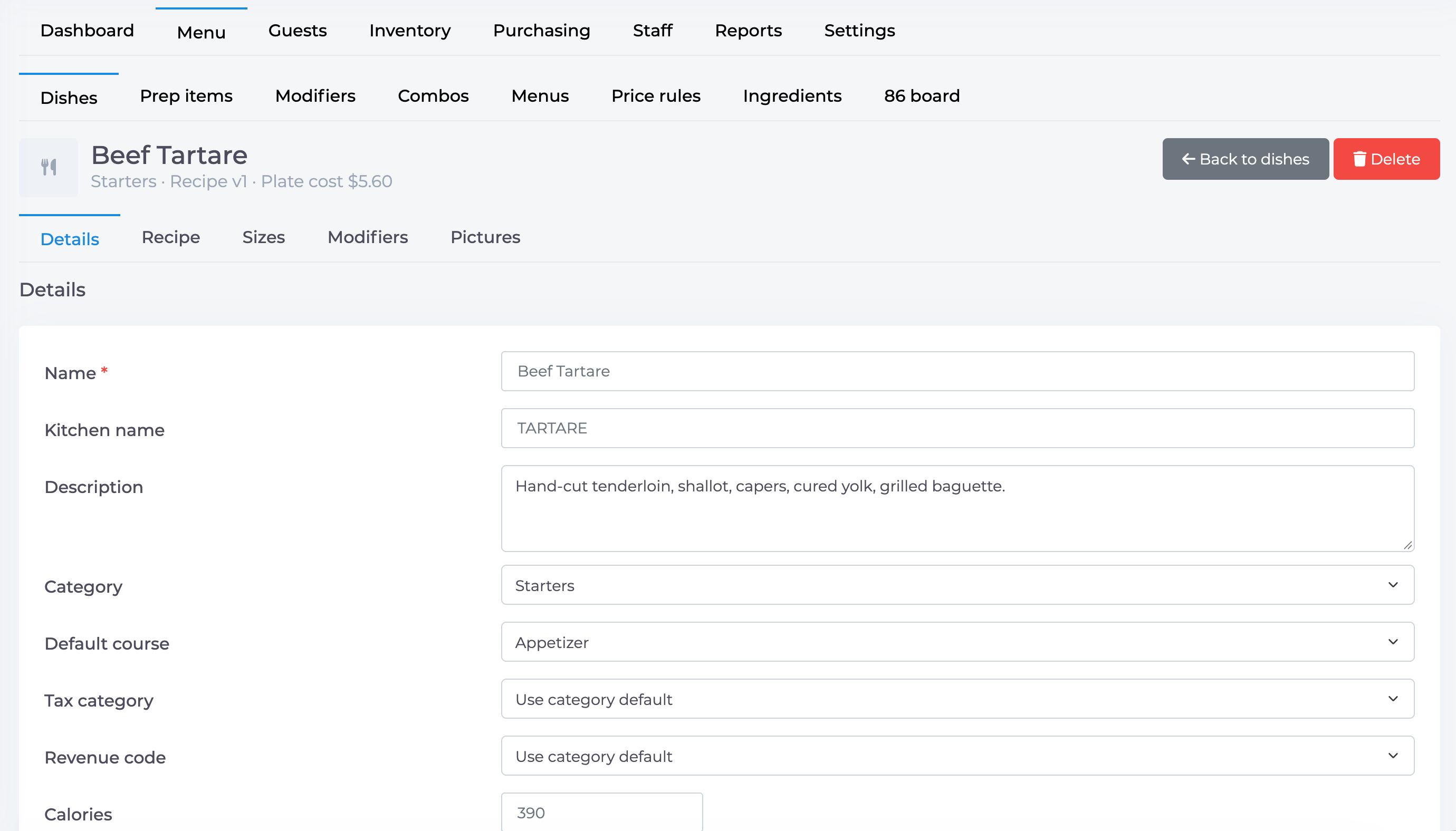
Task: Open the Dashboard section
Action: (x=87, y=31)
